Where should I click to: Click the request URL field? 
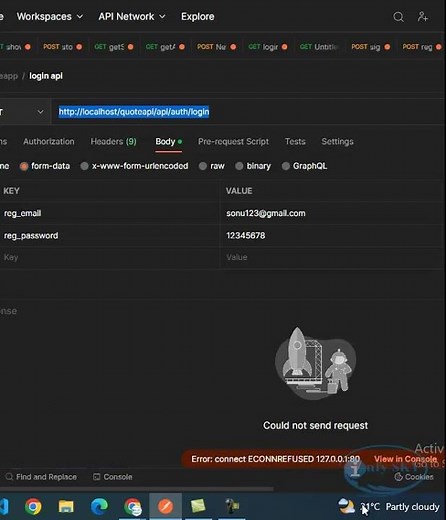click(248, 112)
